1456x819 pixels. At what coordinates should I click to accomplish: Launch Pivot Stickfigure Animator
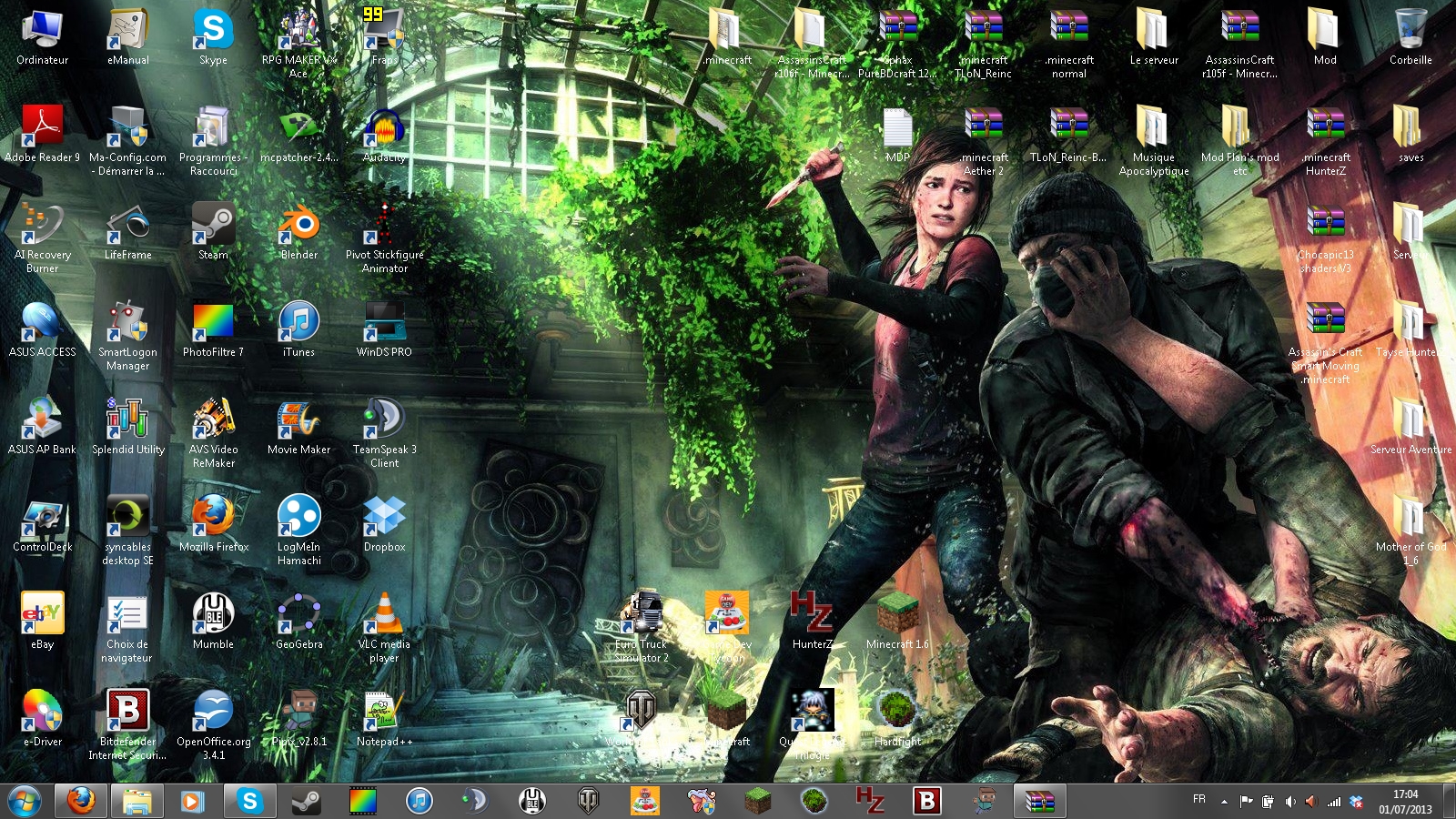pos(384,238)
